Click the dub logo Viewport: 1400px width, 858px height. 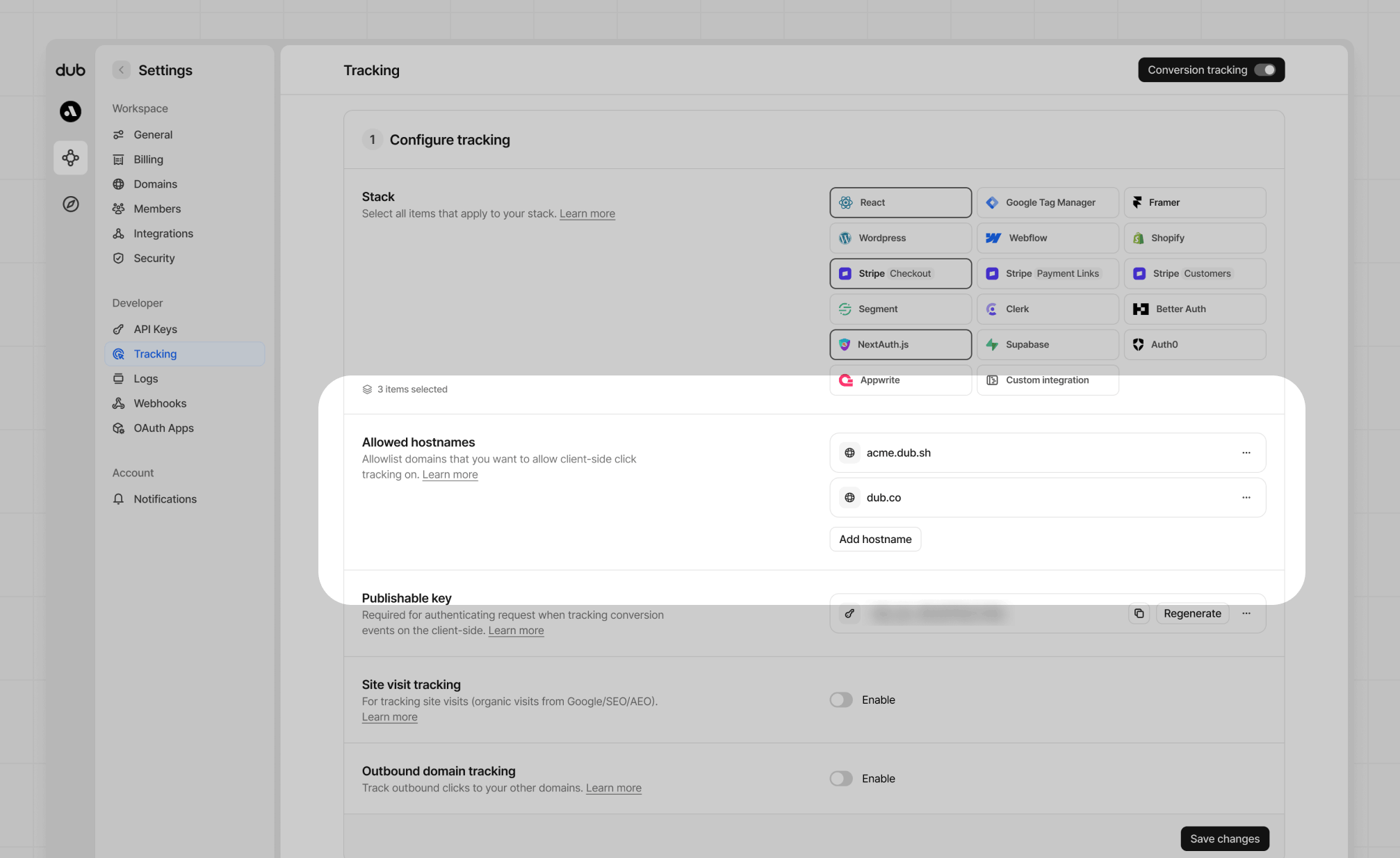pyautogui.click(x=70, y=70)
